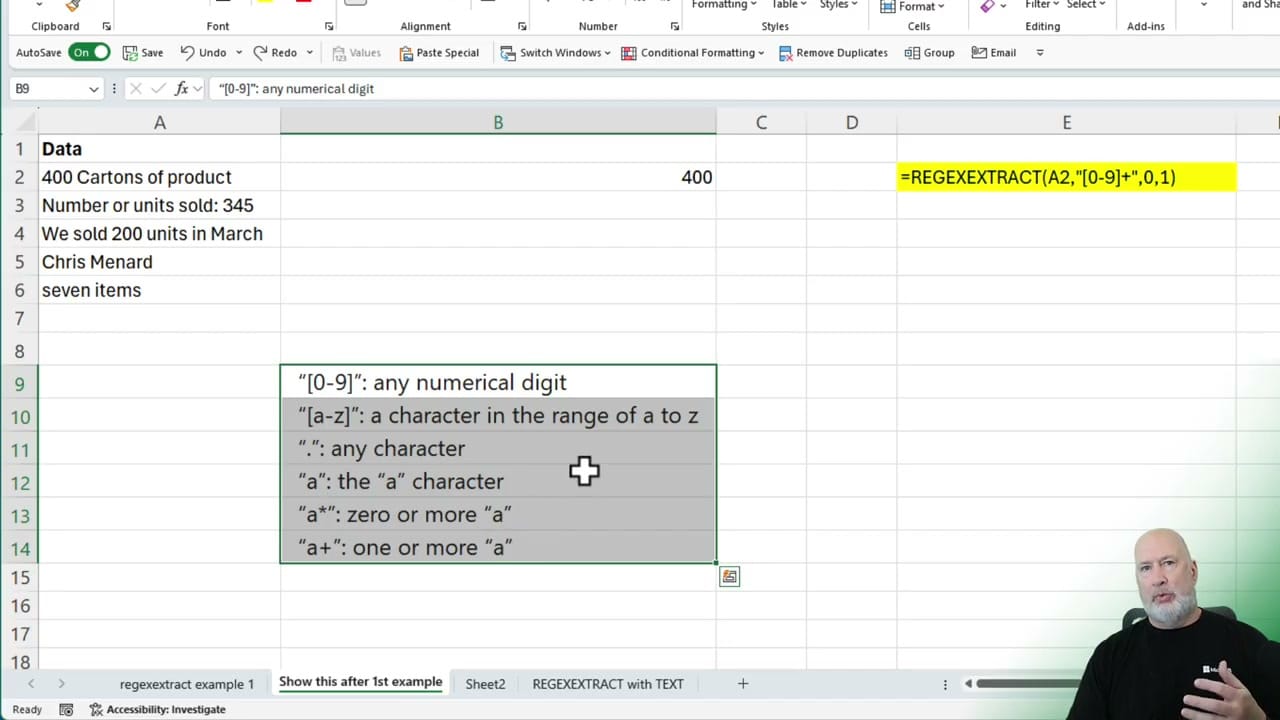The image size is (1280, 720).
Task: Select cell E2 with the REGEXEXTRACT formula
Action: [x=1066, y=177]
